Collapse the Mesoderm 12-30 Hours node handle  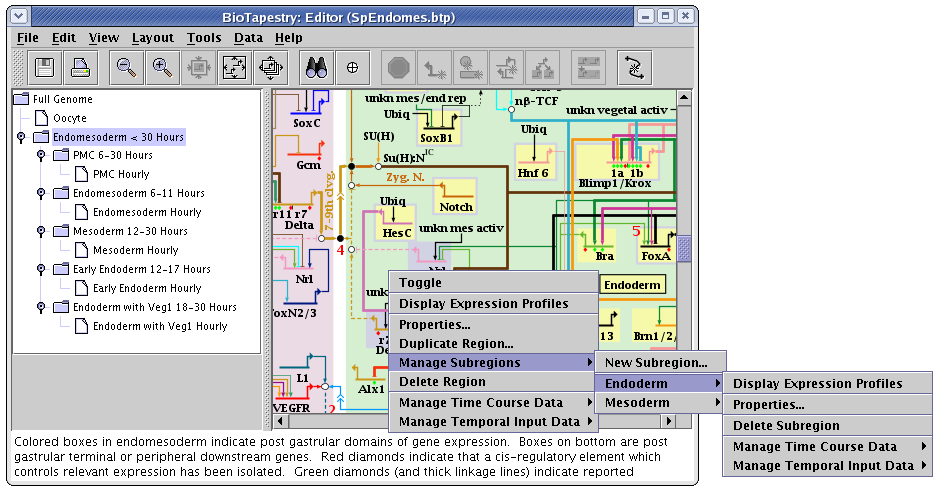(40, 232)
